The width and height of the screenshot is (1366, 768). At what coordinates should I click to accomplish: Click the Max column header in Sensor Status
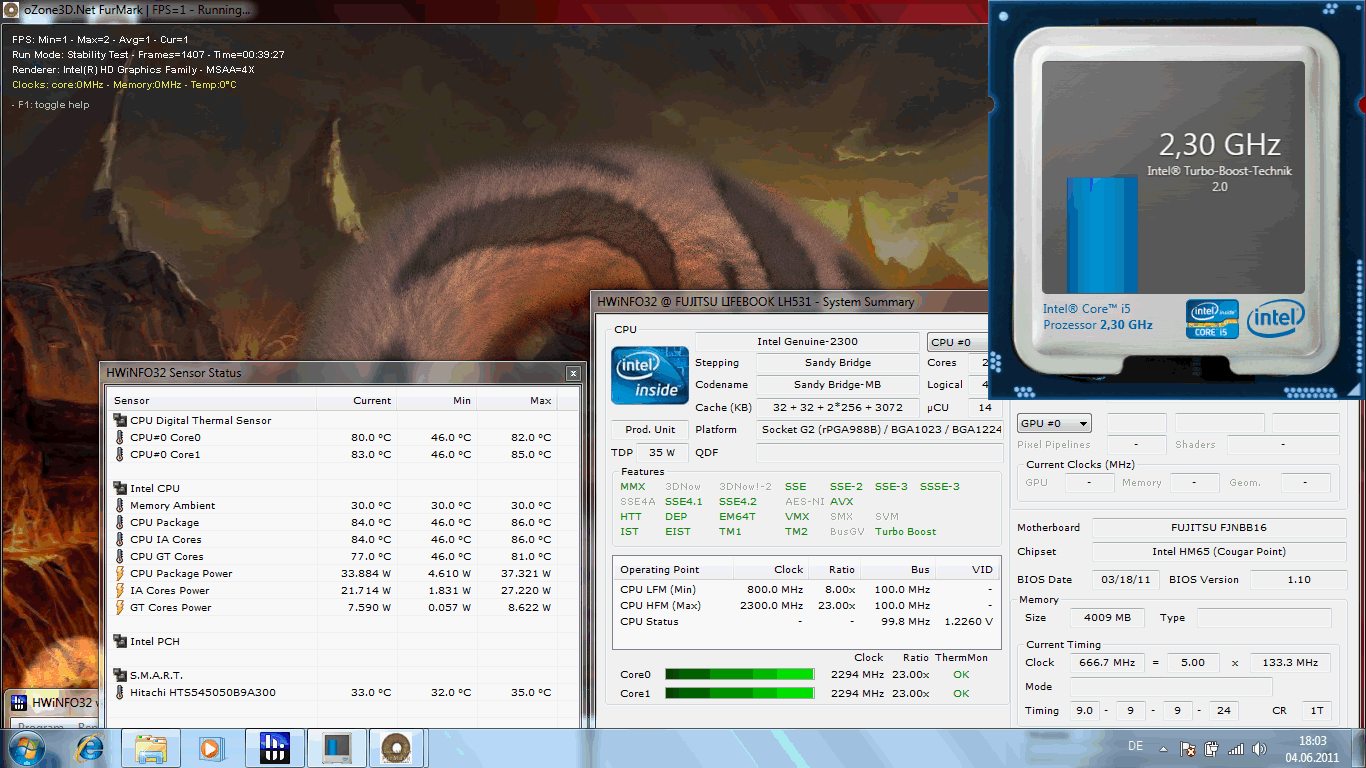pyautogui.click(x=517, y=400)
